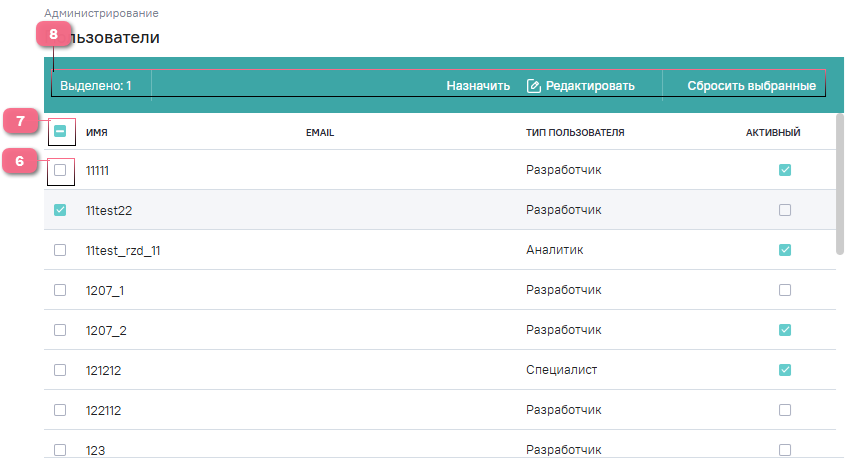This screenshot has width=846, height=459.
Task: Select the row checkbox for user 11111
Action: 60,171
